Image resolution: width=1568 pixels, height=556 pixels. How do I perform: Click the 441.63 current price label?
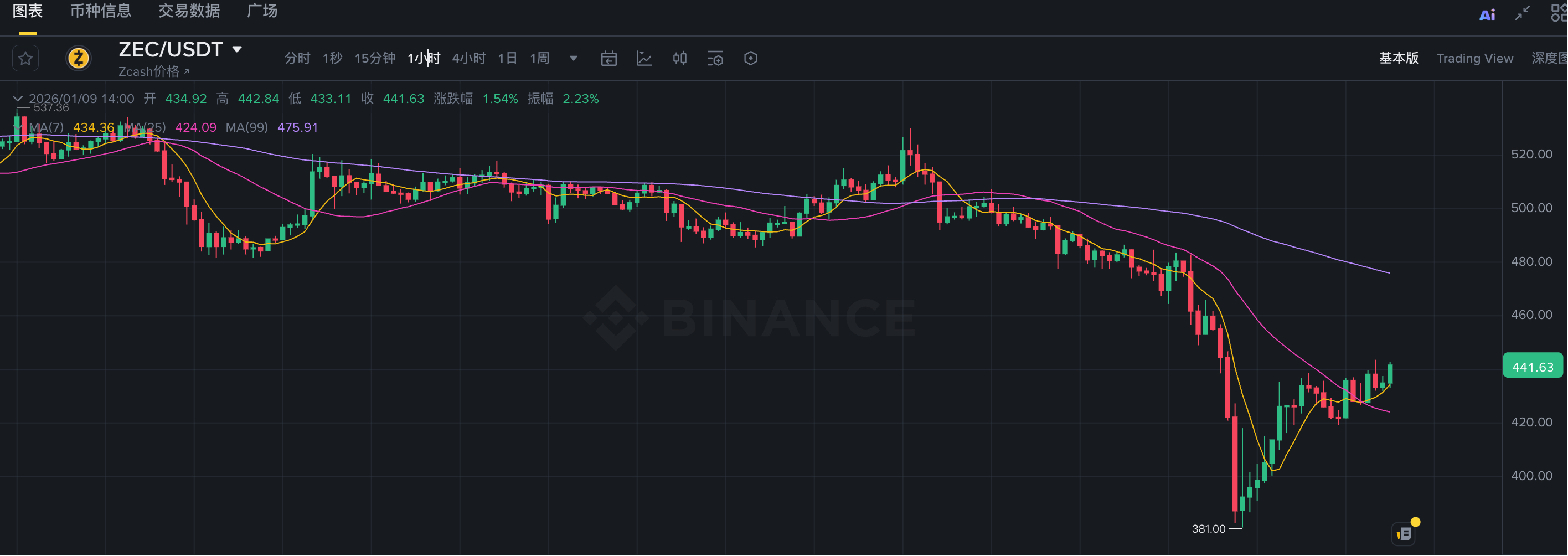click(x=1532, y=367)
